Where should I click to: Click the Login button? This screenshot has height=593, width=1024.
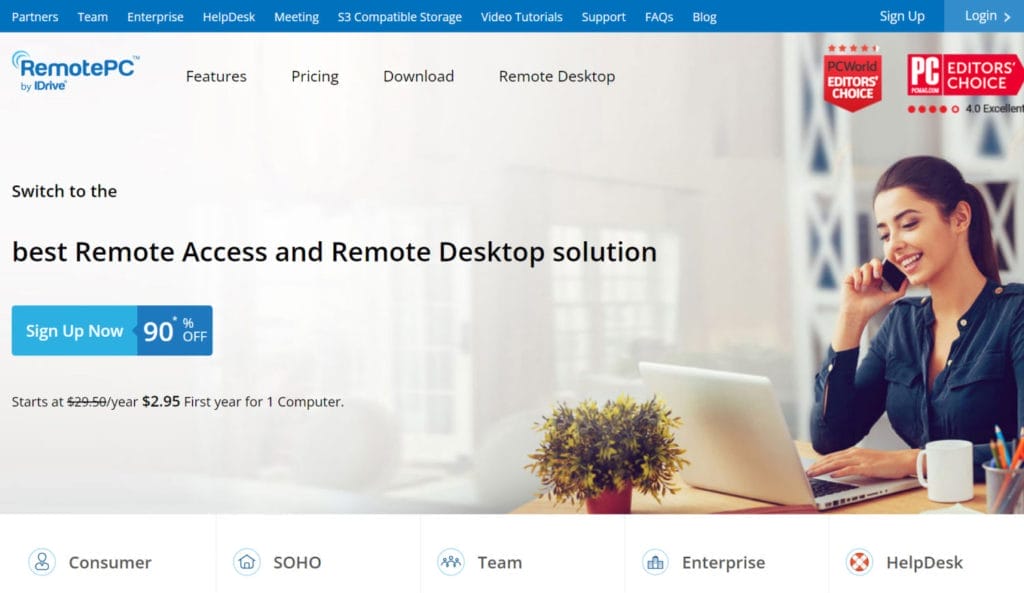point(984,16)
